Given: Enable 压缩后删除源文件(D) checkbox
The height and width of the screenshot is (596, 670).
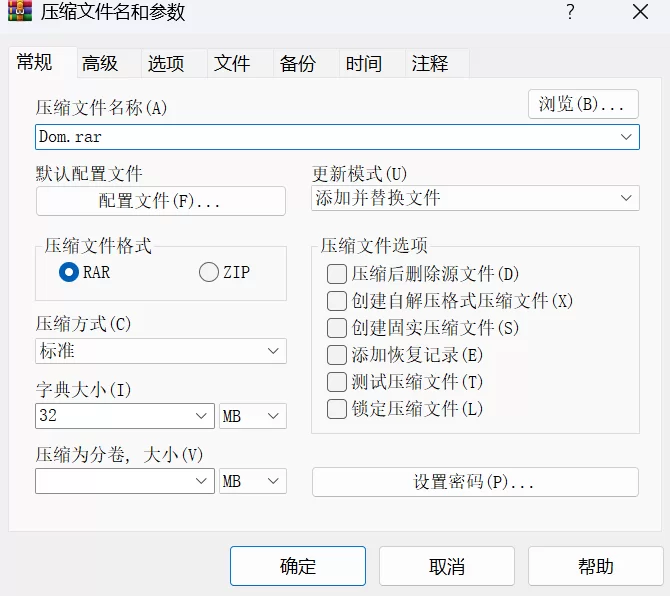Looking at the screenshot, I should (x=337, y=274).
